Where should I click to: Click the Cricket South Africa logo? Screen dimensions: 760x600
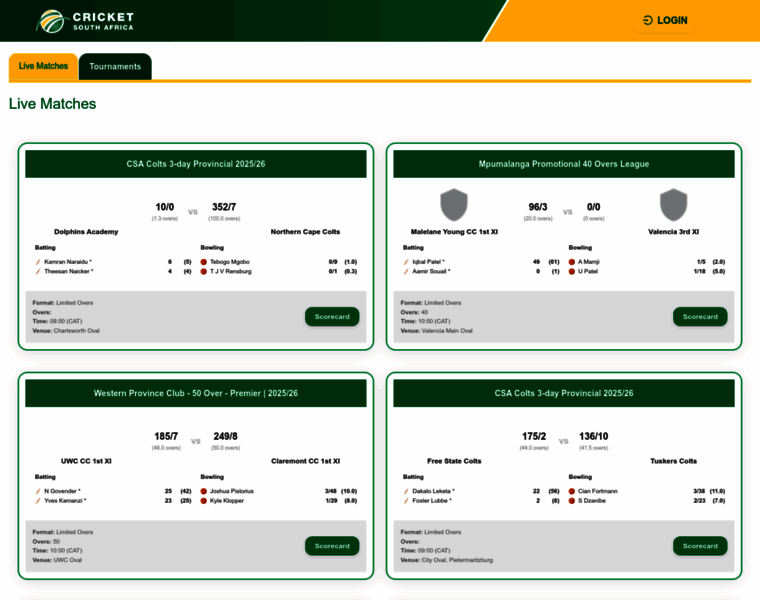pyautogui.click(x=85, y=21)
